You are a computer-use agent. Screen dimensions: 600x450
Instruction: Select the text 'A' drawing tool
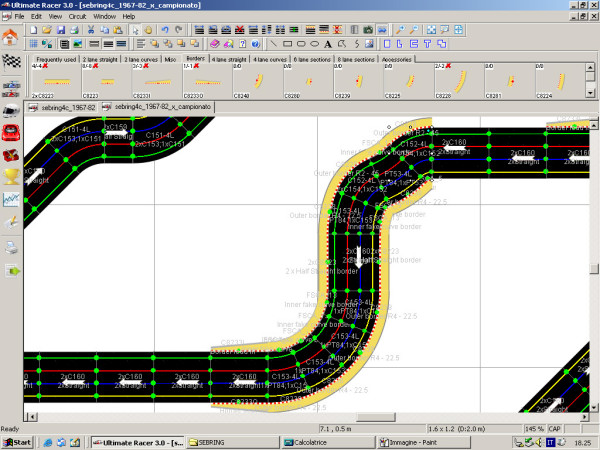point(327,44)
